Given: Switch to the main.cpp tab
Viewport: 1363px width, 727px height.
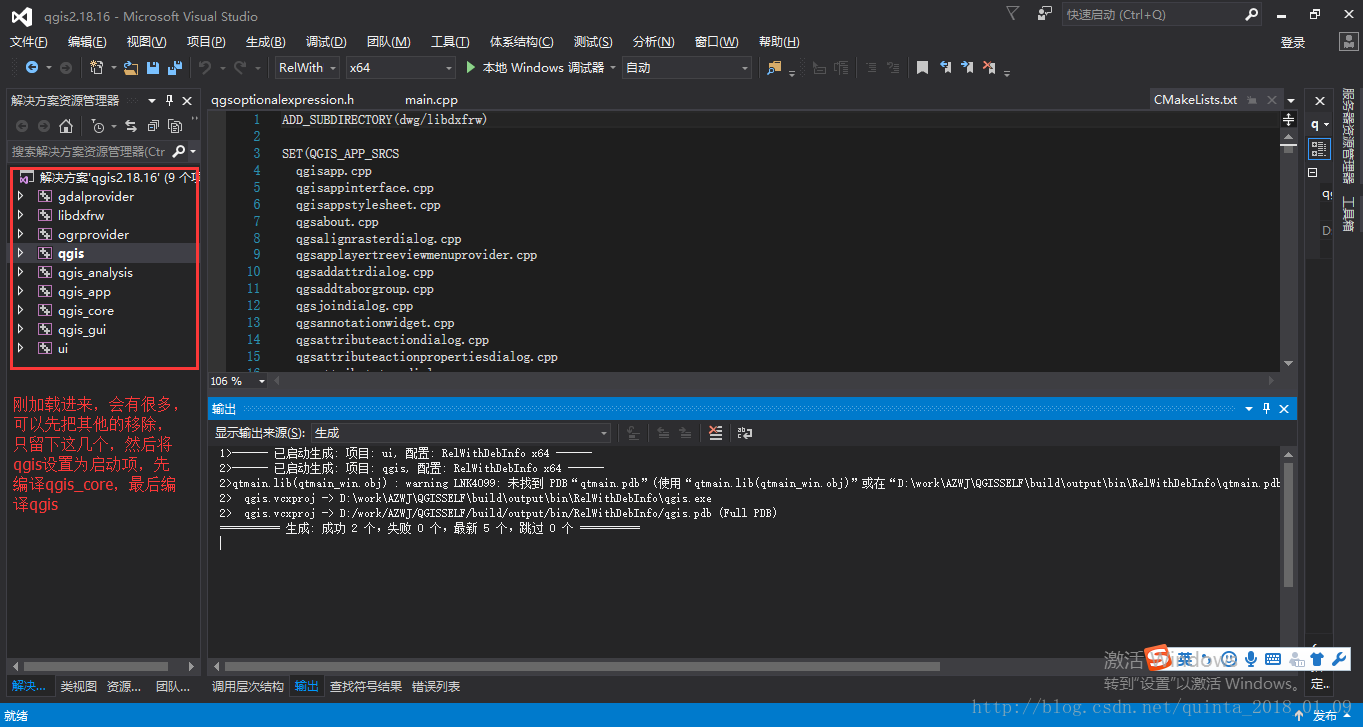Looking at the screenshot, I should 431,100.
